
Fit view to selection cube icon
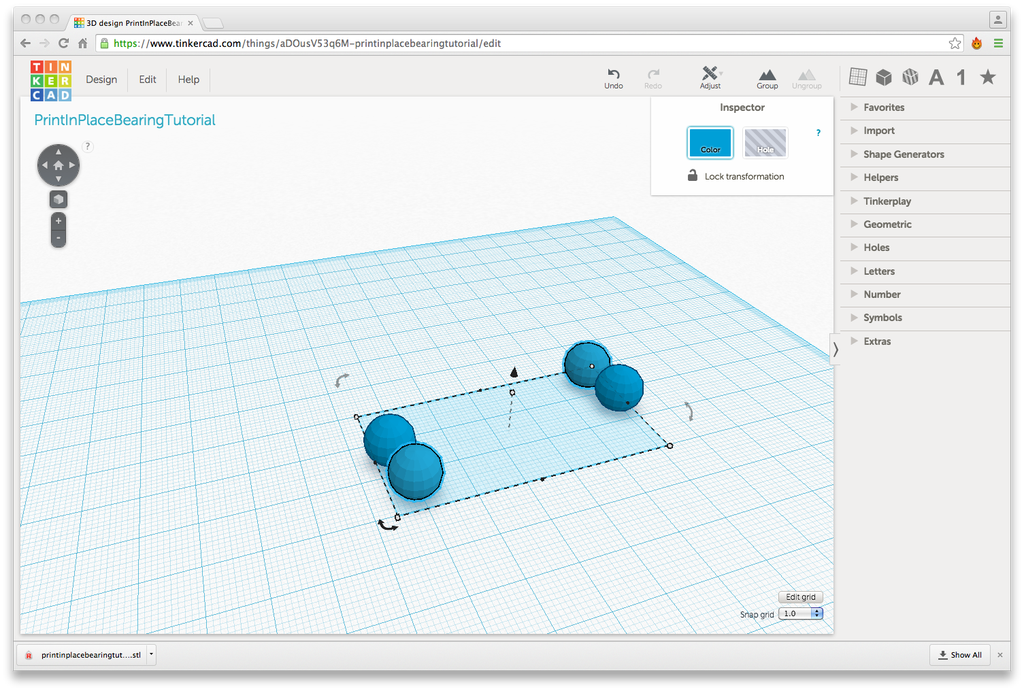58,199
